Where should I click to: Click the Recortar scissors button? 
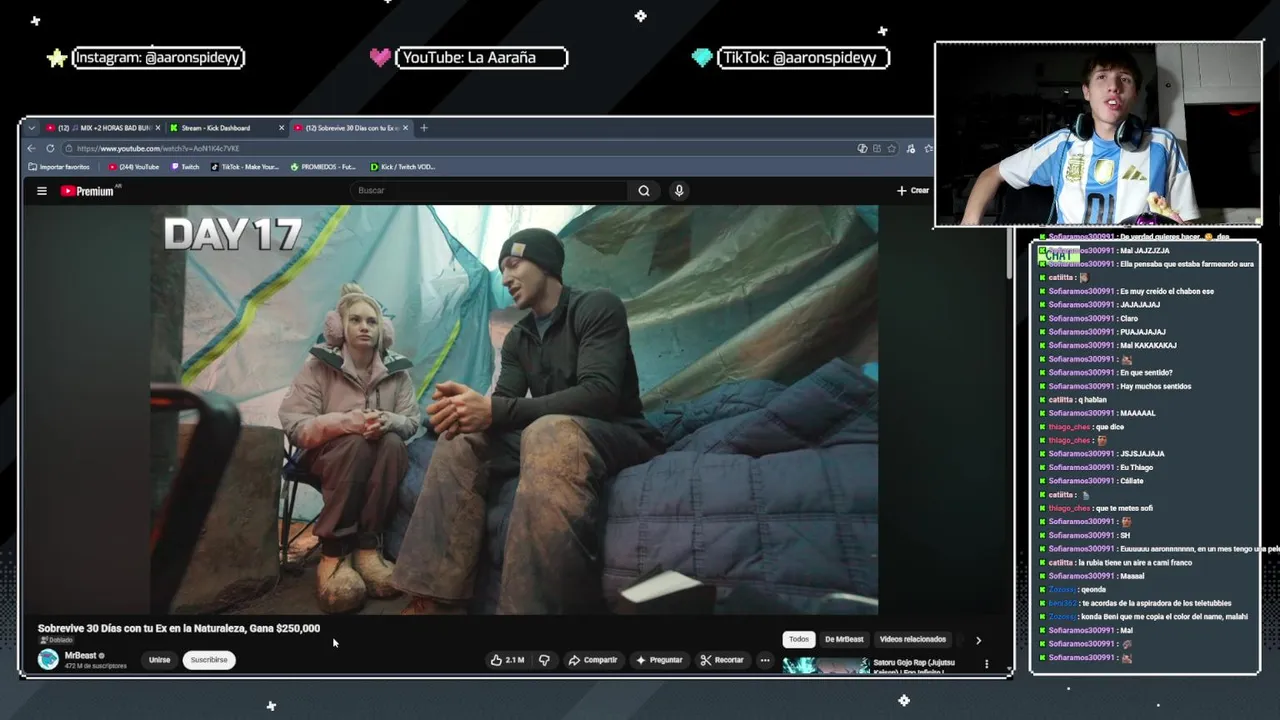(x=722, y=660)
